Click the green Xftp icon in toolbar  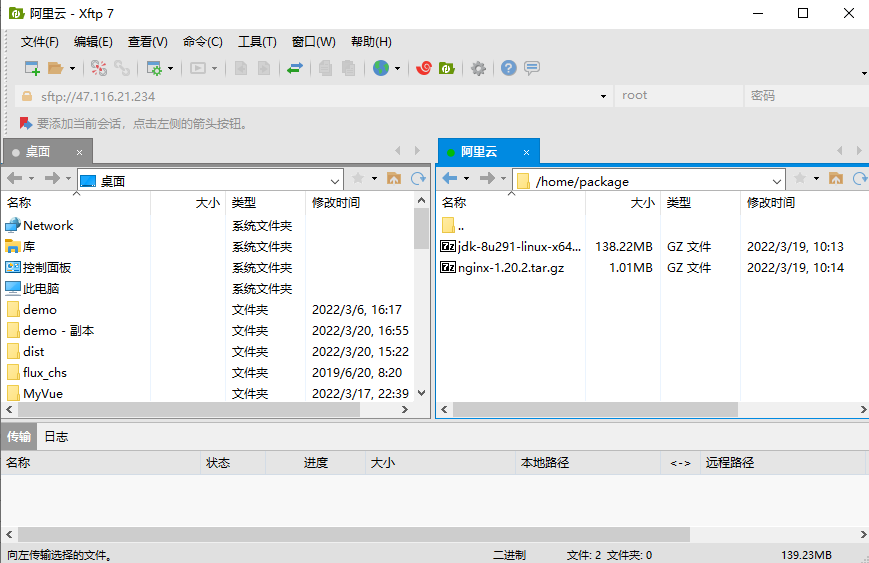(x=447, y=68)
